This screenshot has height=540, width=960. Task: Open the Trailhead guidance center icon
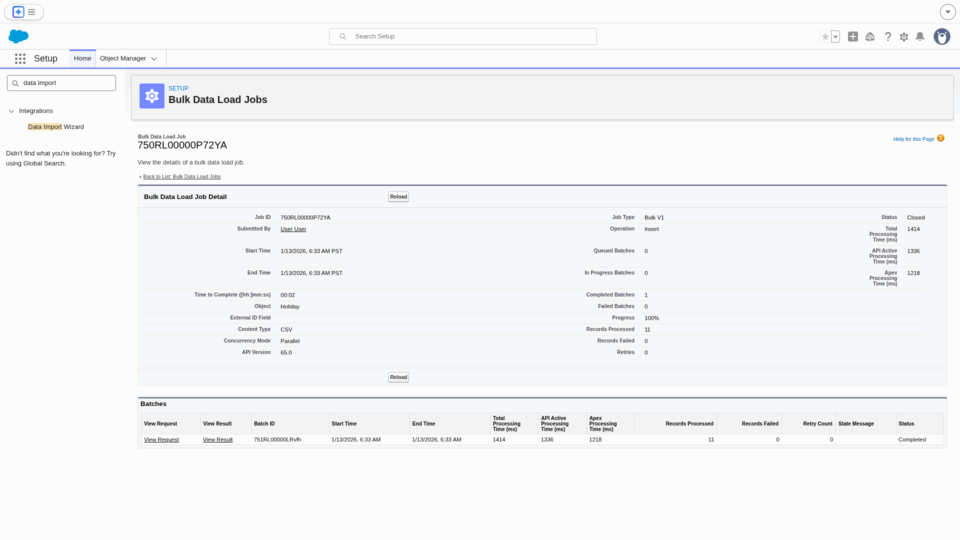click(870, 36)
